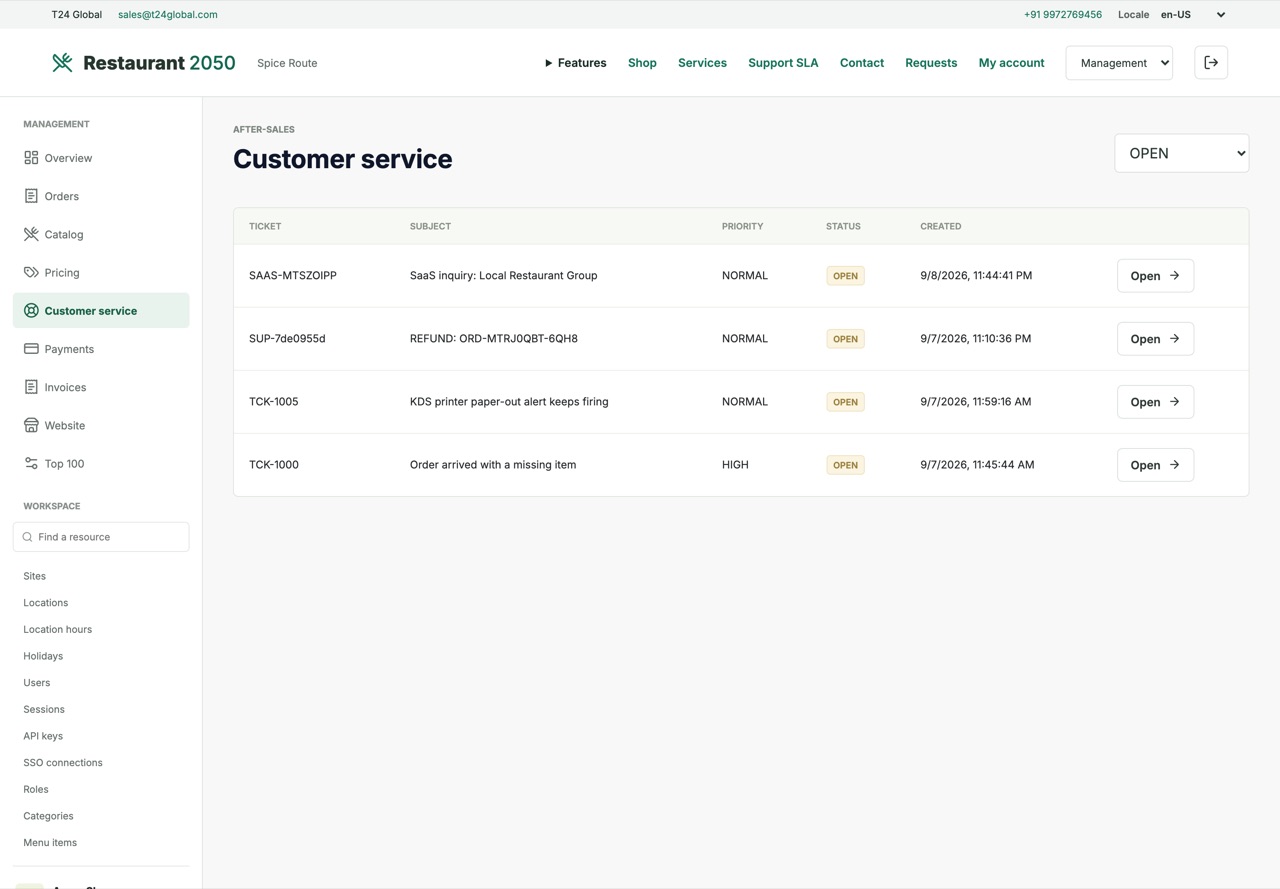
Task: Click the logout icon button
Action: click(x=1211, y=63)
